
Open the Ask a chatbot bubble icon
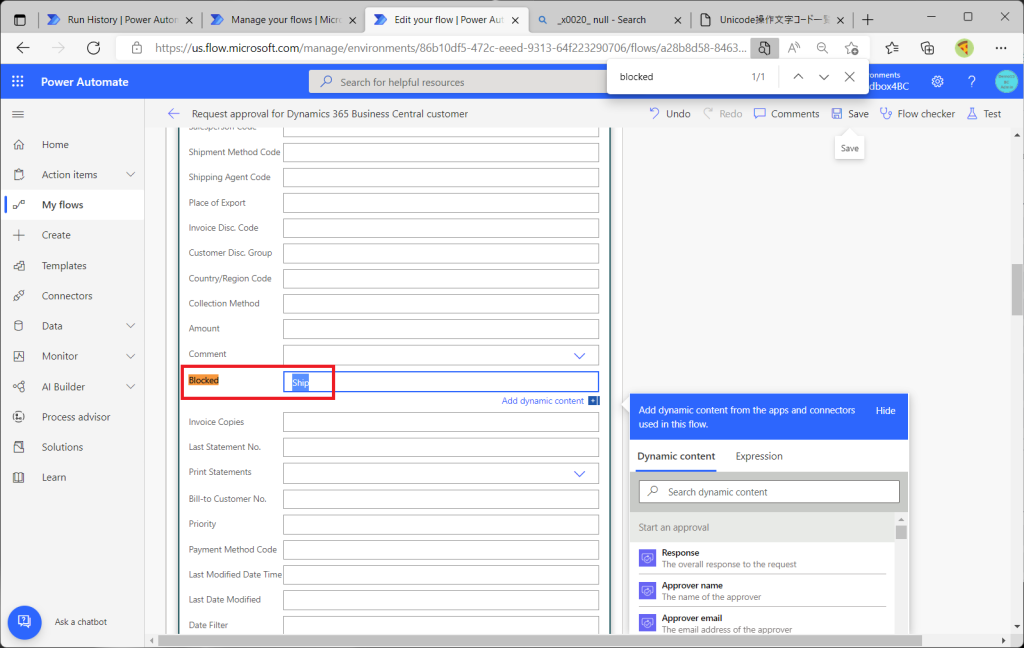[x=24, y=622]
